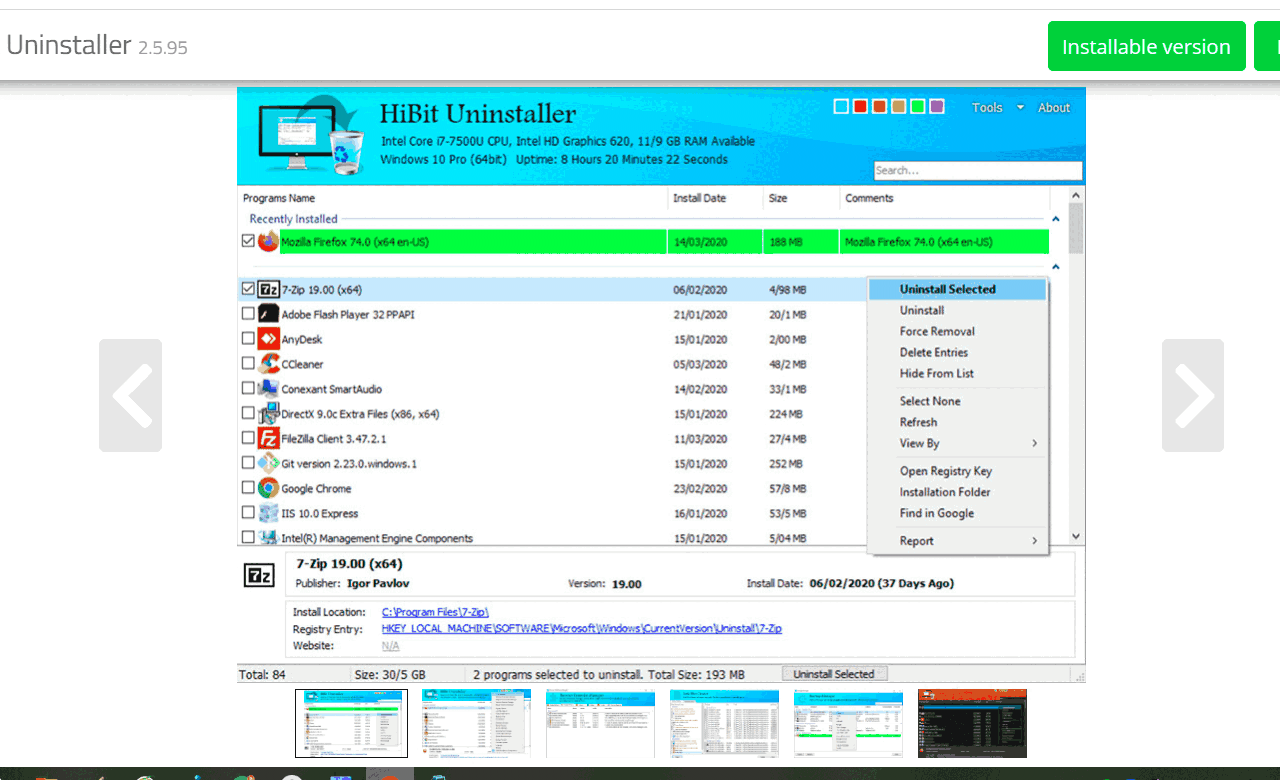Uncheck the Mozilla Firefox 74.0 checkbox
This screenshot has width=1280, height=780.
(x=248, y=241)
